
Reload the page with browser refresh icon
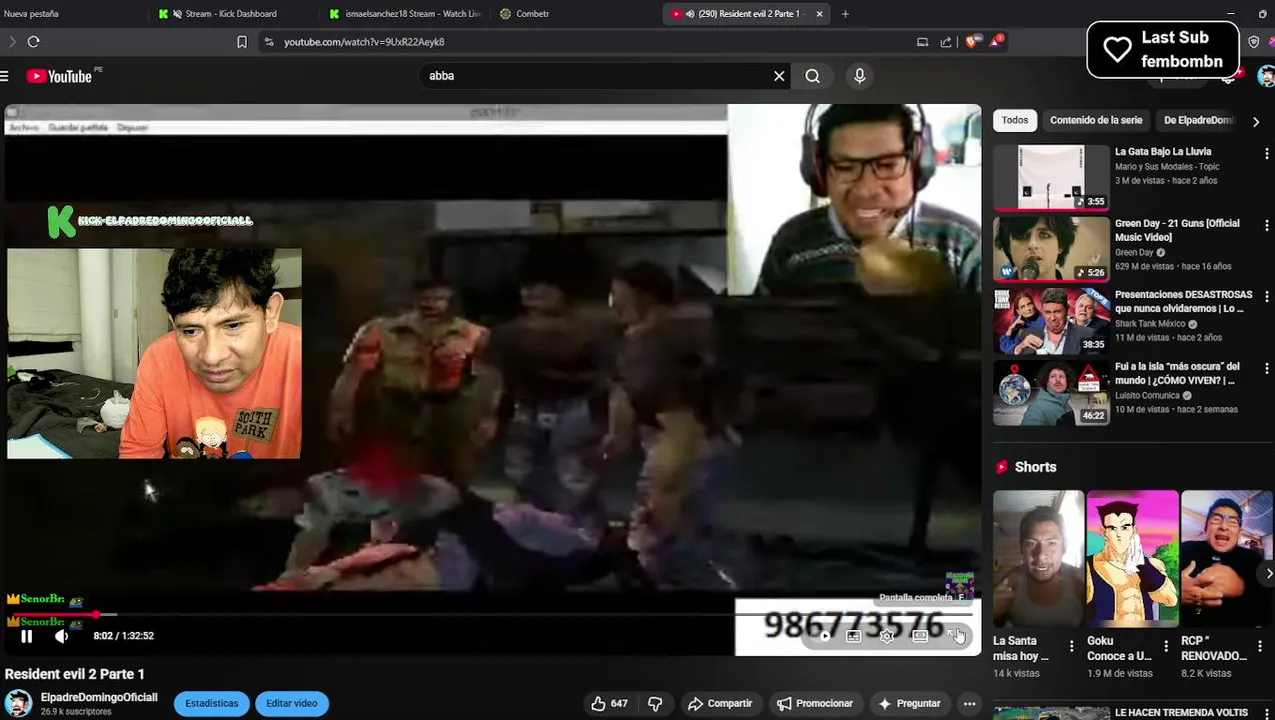click(33, 42)
